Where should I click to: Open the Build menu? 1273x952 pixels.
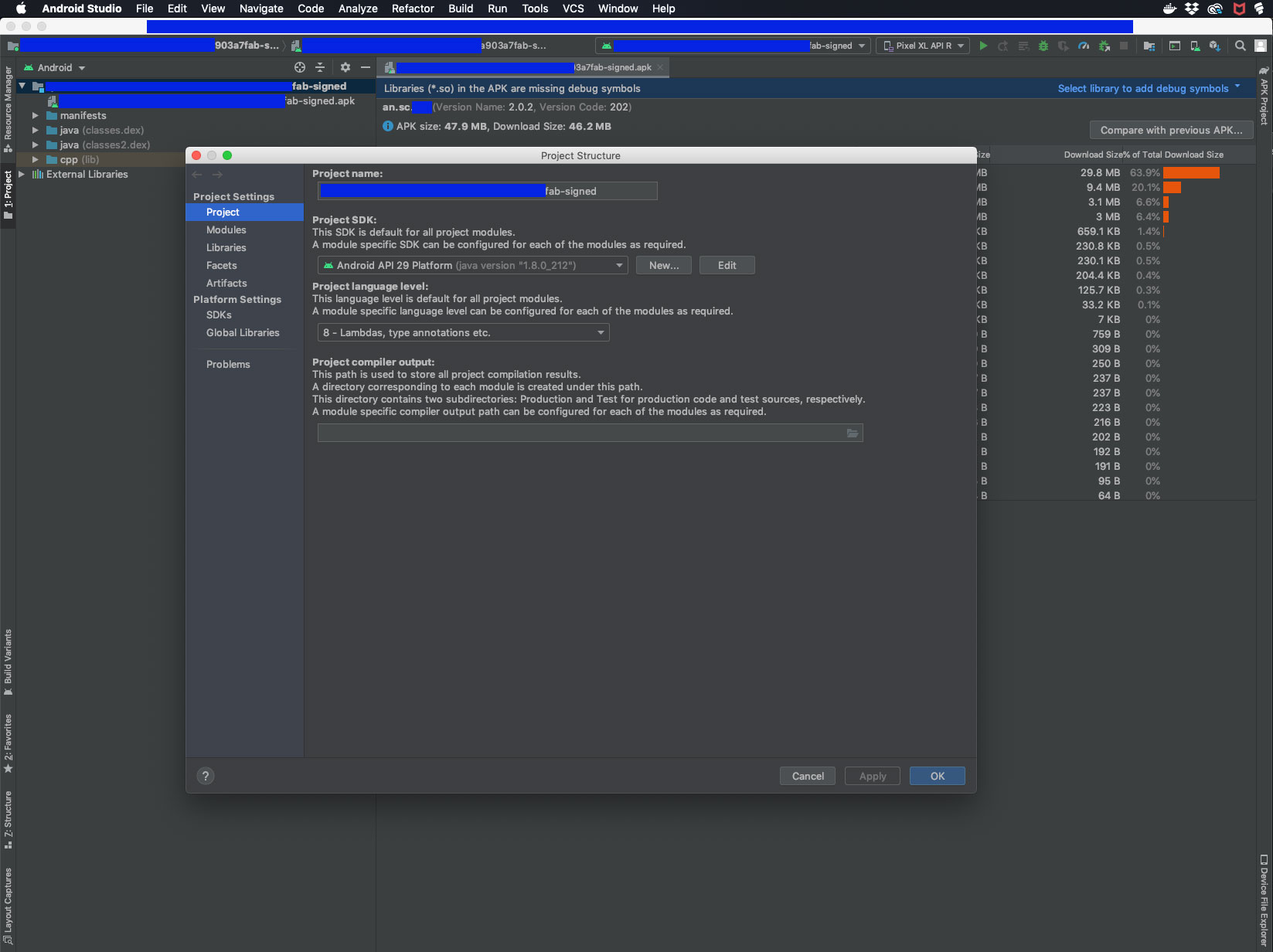(461, 8)
